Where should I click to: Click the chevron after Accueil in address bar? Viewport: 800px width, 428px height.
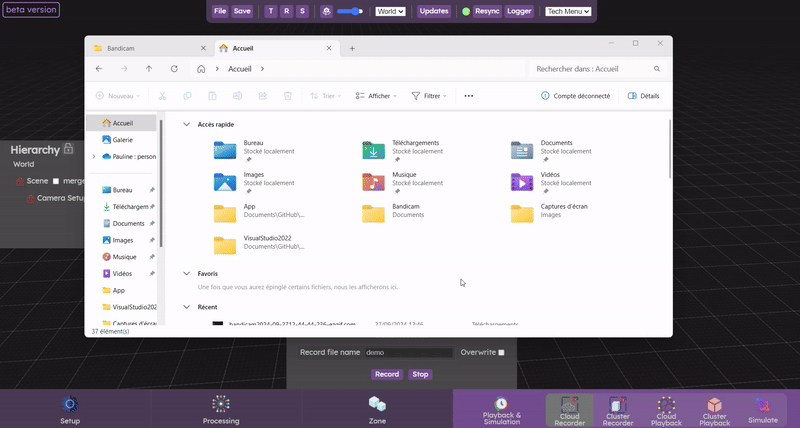click(x=262, y=69)
